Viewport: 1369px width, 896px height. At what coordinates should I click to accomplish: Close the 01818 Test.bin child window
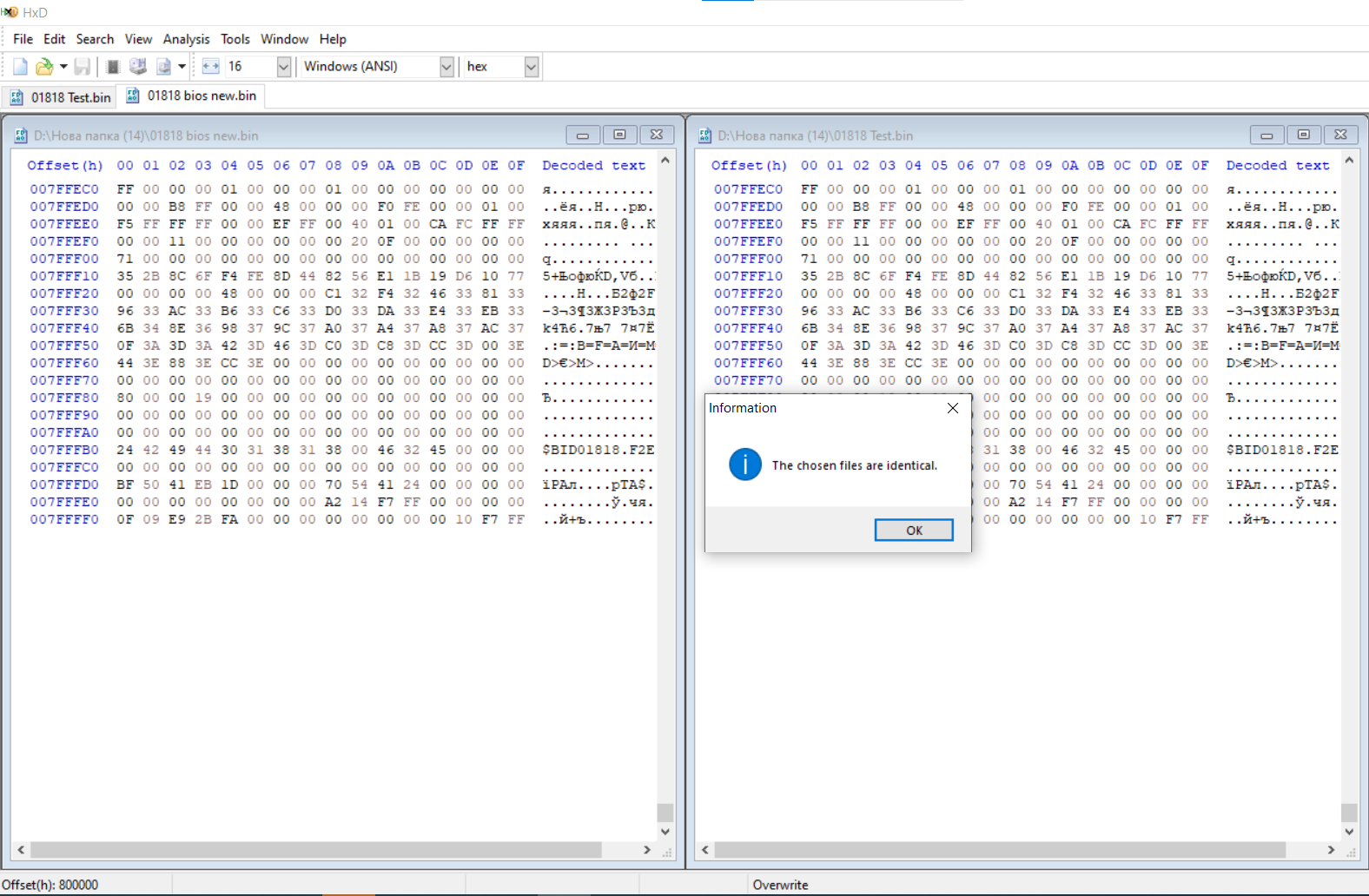tap(1341, 135)
